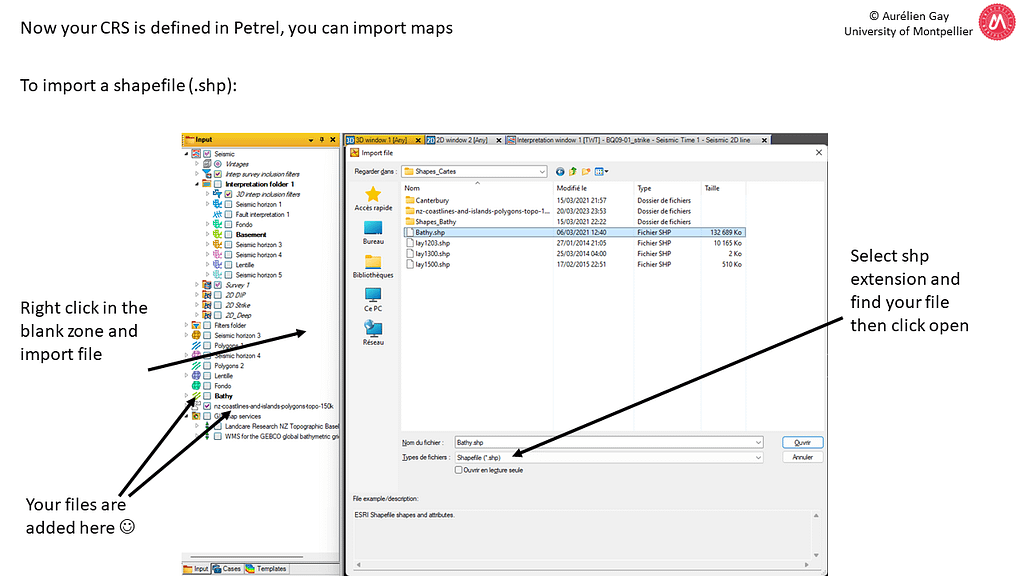This screenshot has height=576, width=1024.
Task: Switch to the Cases tab
Action: click(x=228, y=568)
